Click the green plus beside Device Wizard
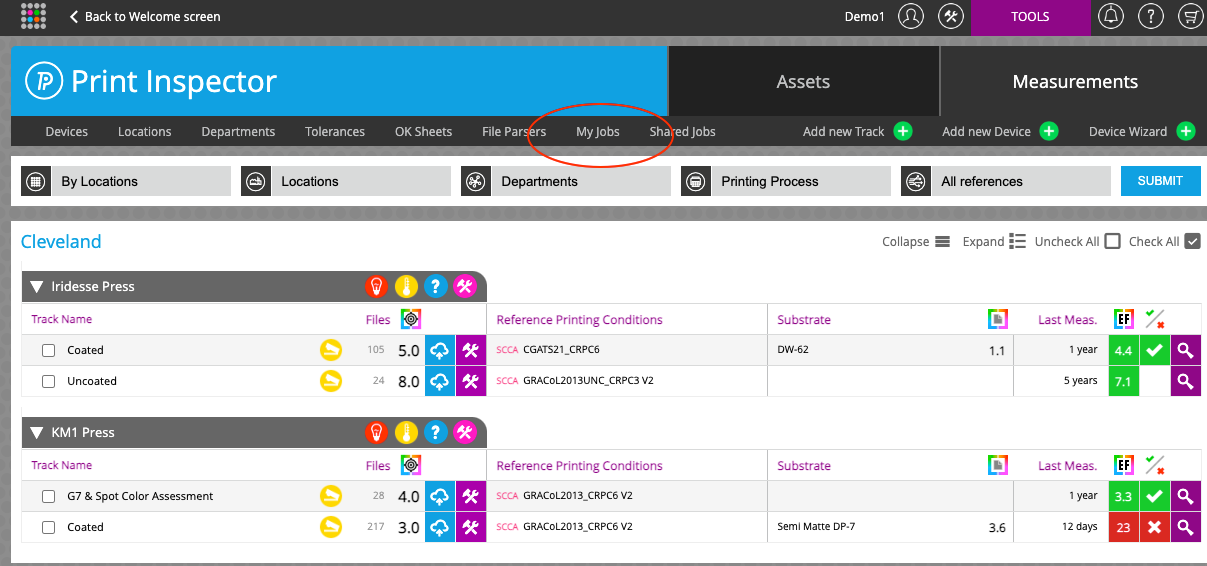Image resolution: width=1207 pixels, height=566 pixels. 1185,131
